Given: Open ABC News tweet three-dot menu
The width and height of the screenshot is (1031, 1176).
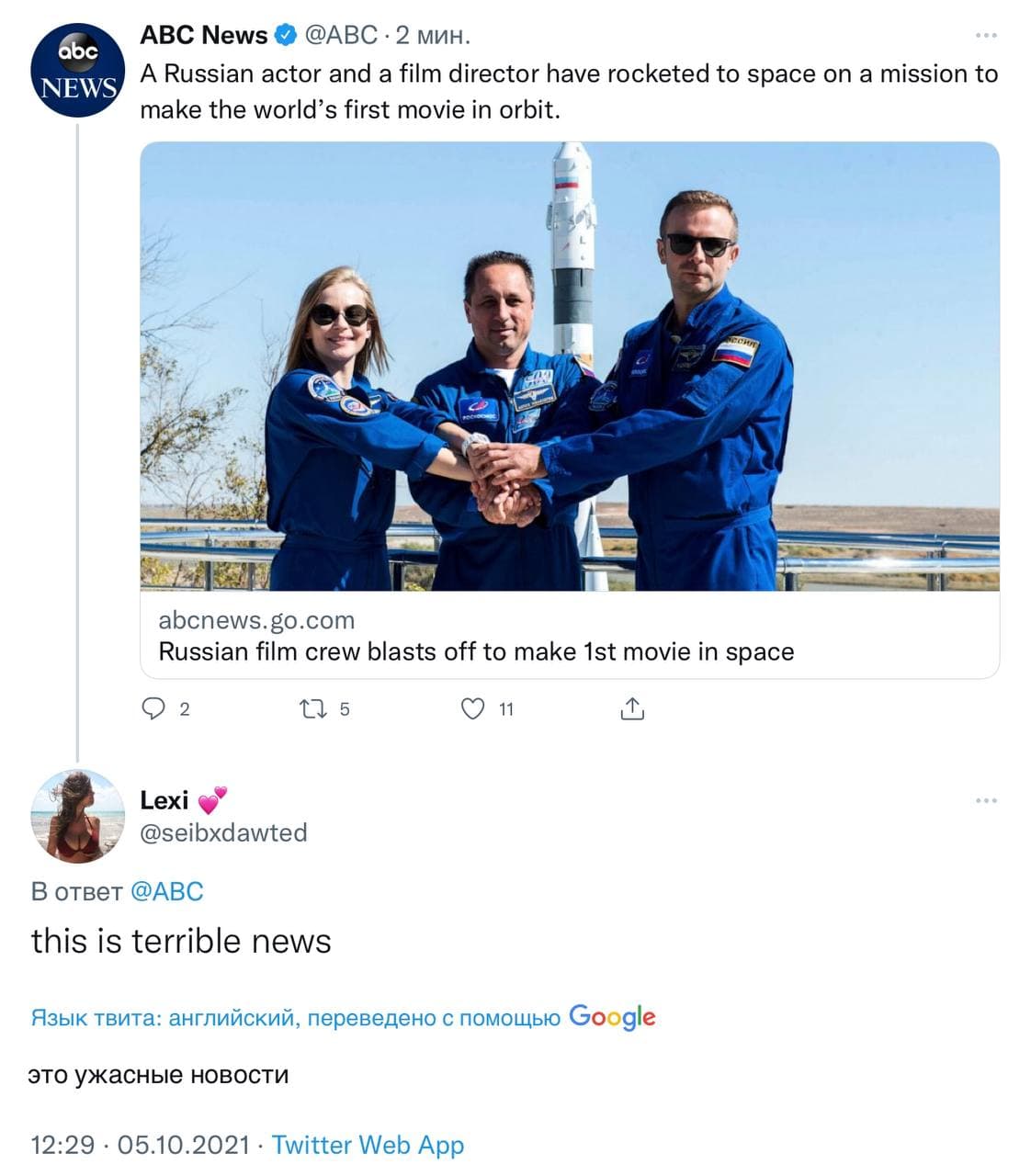Looking at the screenshot, I should tap(986, 36).
